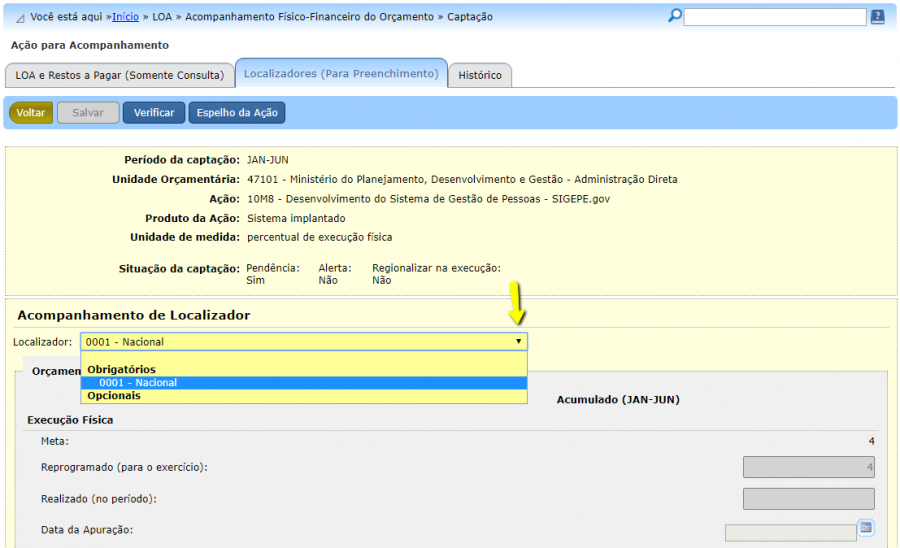The width and height of the screenshot is (900, 548).
Task: Click the Data da Apuração date field
Action: point(791,533)
